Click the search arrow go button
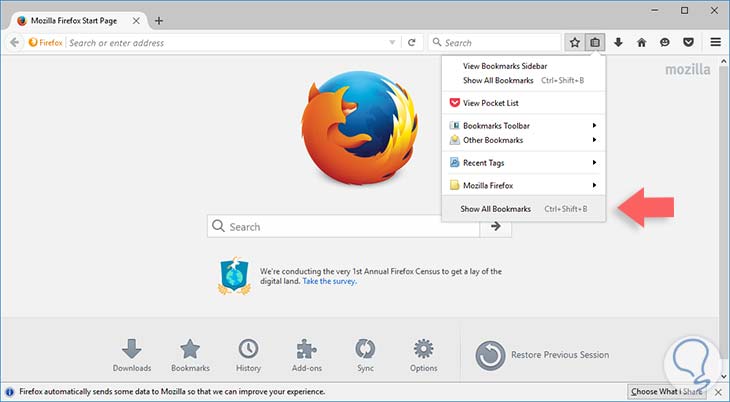This screenshot has width=730, height=402. pos(496,226)
